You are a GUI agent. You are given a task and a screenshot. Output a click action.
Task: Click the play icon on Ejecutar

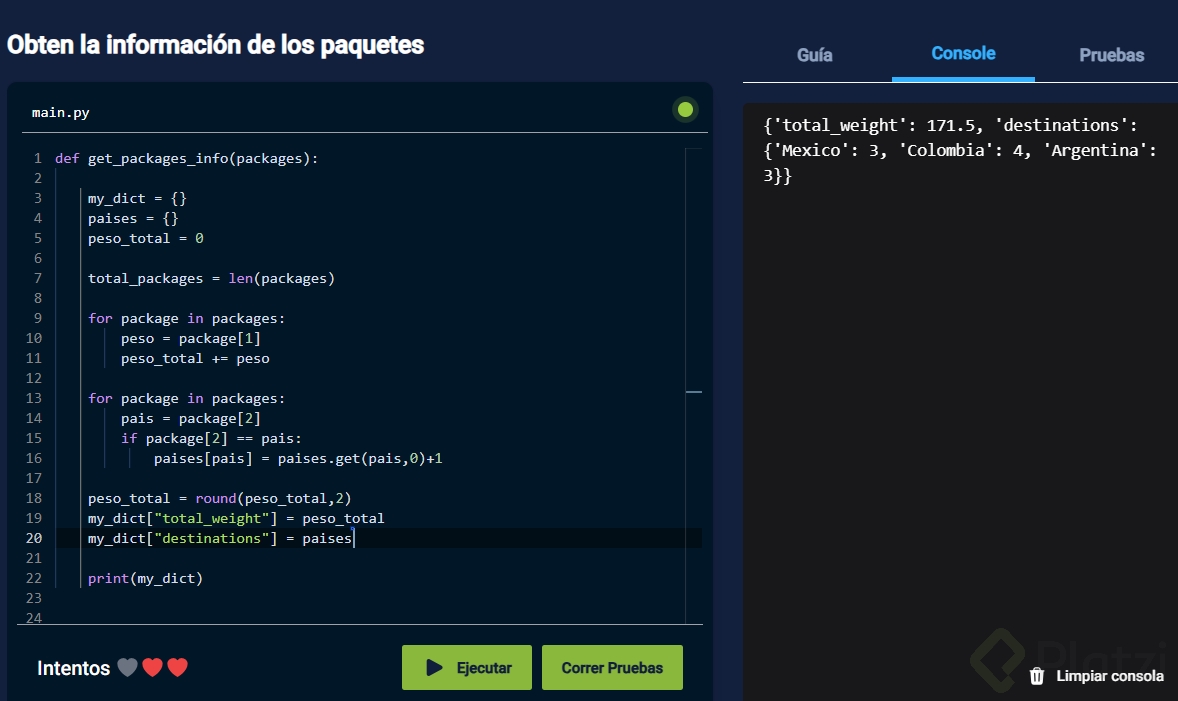click(435, 668)
